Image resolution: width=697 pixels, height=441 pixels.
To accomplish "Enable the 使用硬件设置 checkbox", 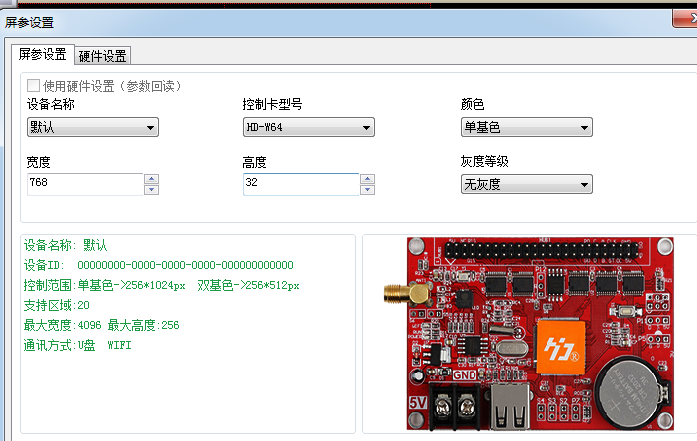I will 34,86.
